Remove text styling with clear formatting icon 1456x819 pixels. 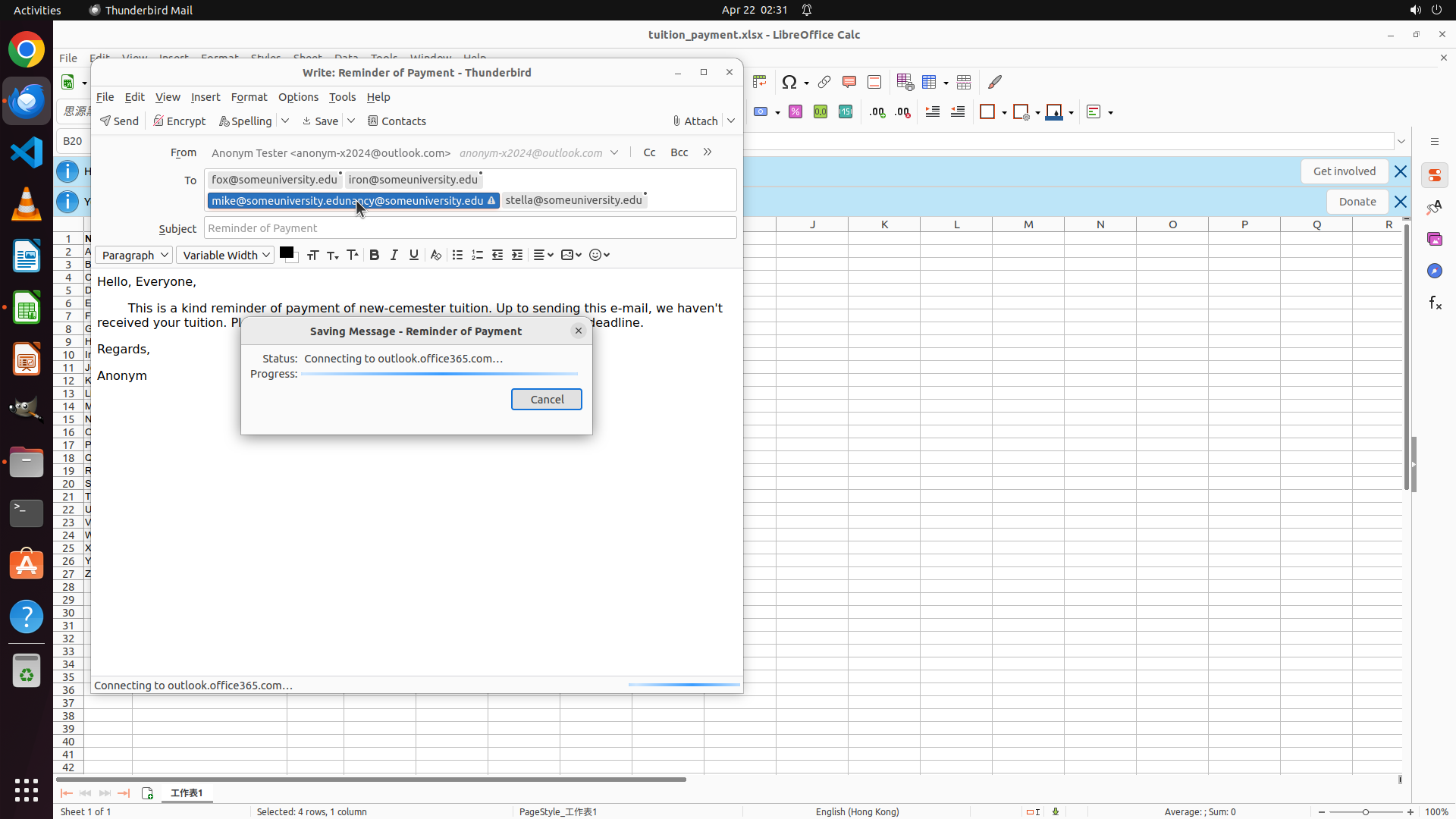435,256
